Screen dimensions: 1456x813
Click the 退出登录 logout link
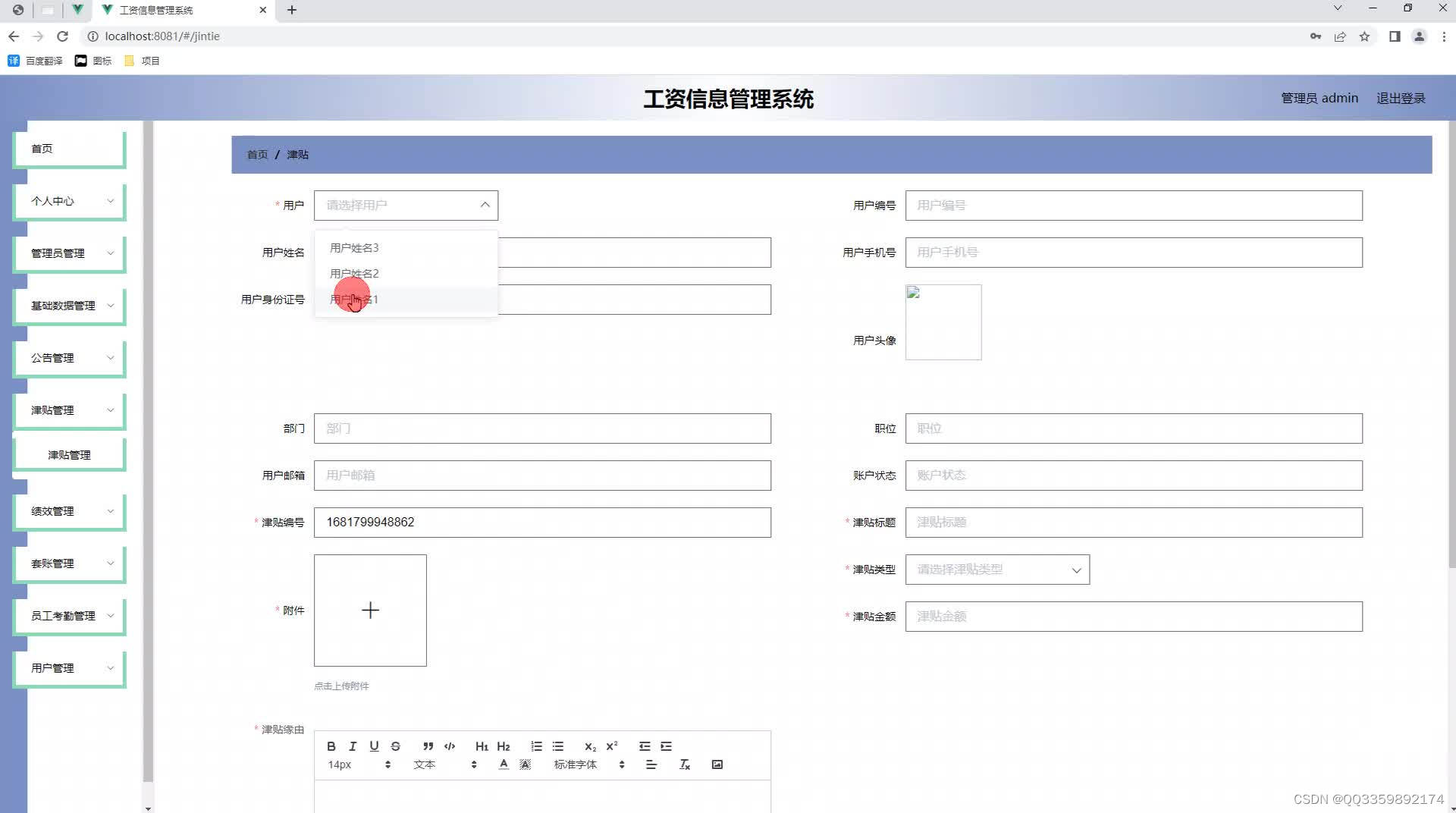click(x=1401, y=99)
